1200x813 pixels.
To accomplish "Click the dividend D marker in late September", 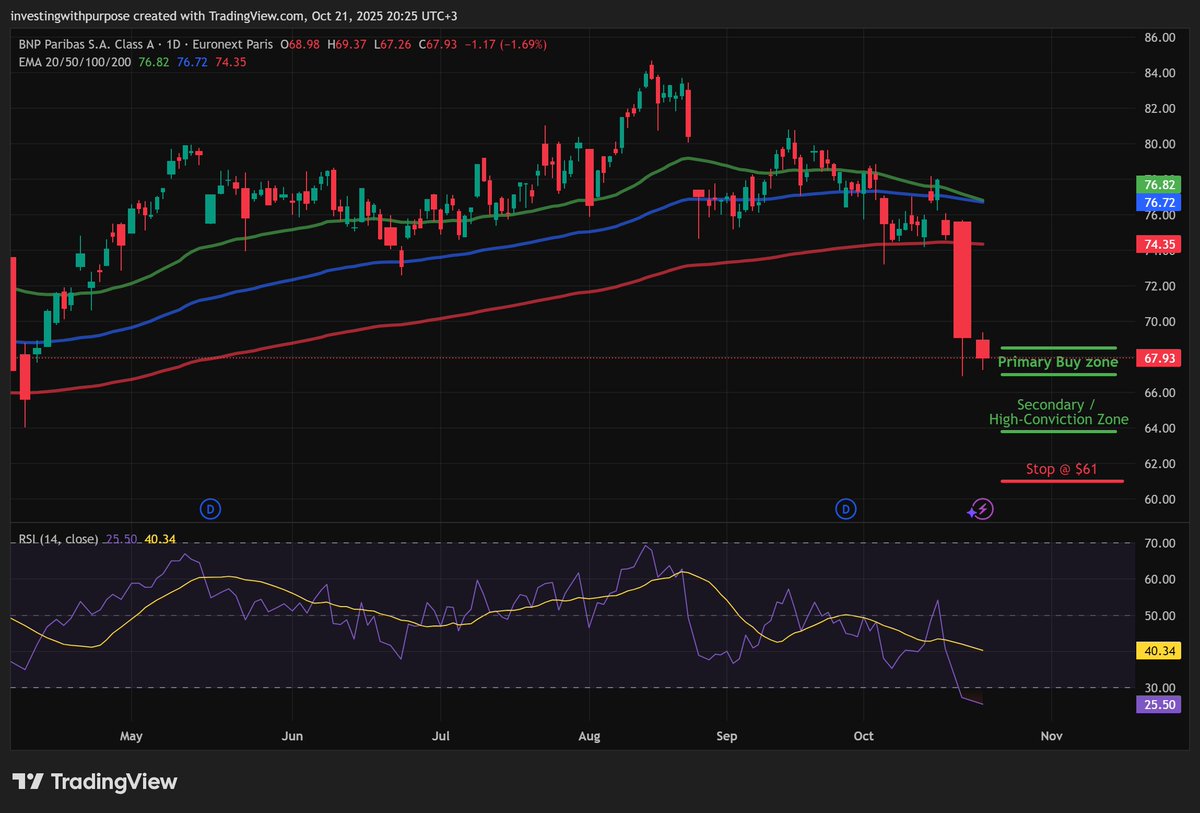I will 846,509.
